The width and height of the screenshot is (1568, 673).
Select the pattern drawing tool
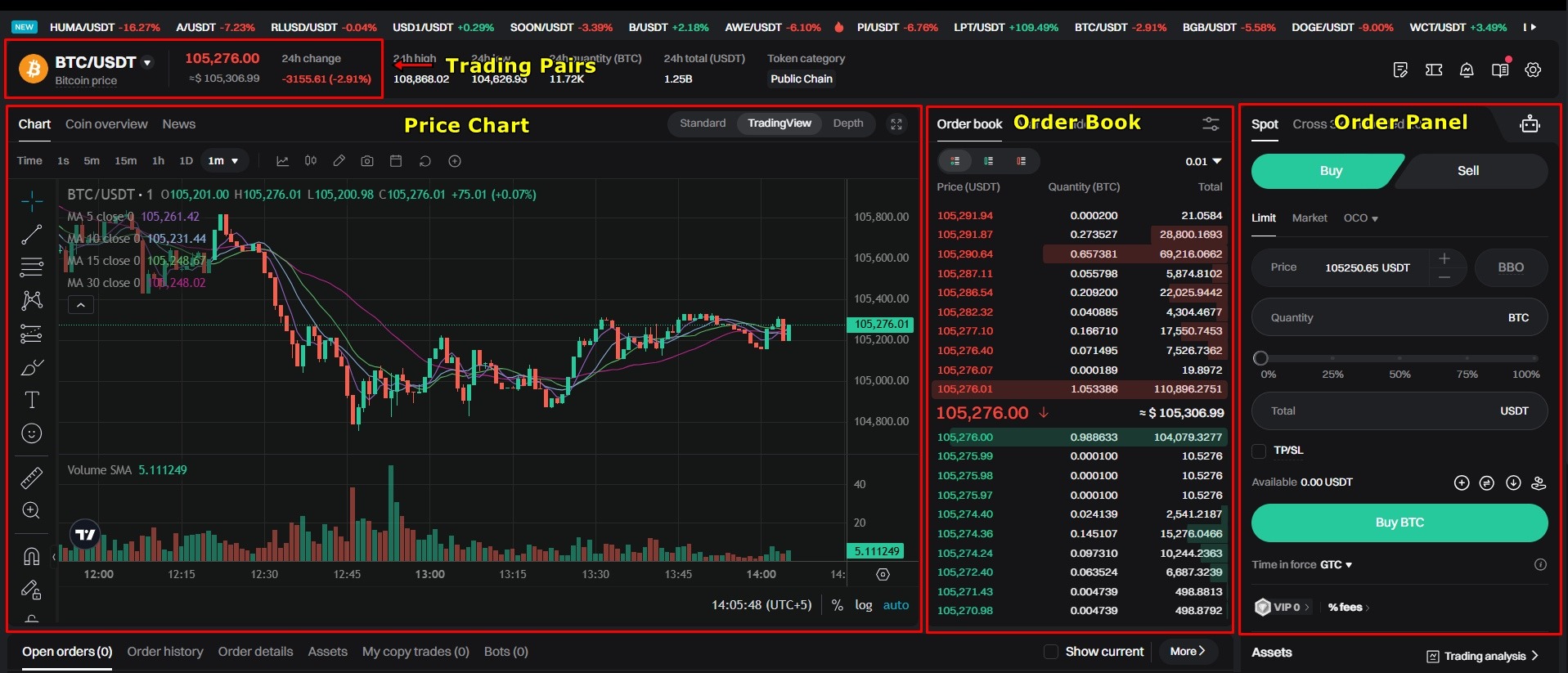pos(32,300)
